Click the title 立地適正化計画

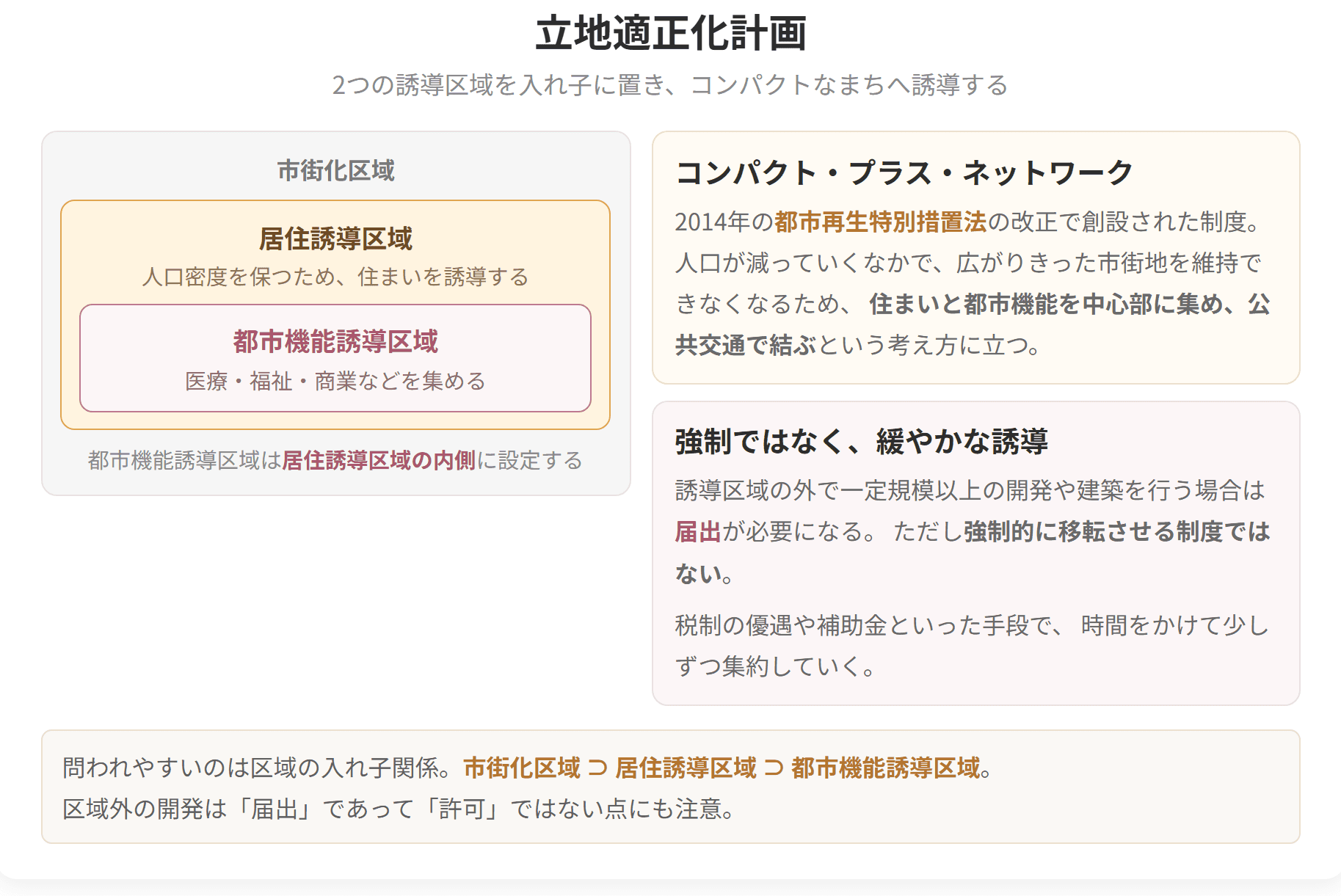(x=671, y=33)
